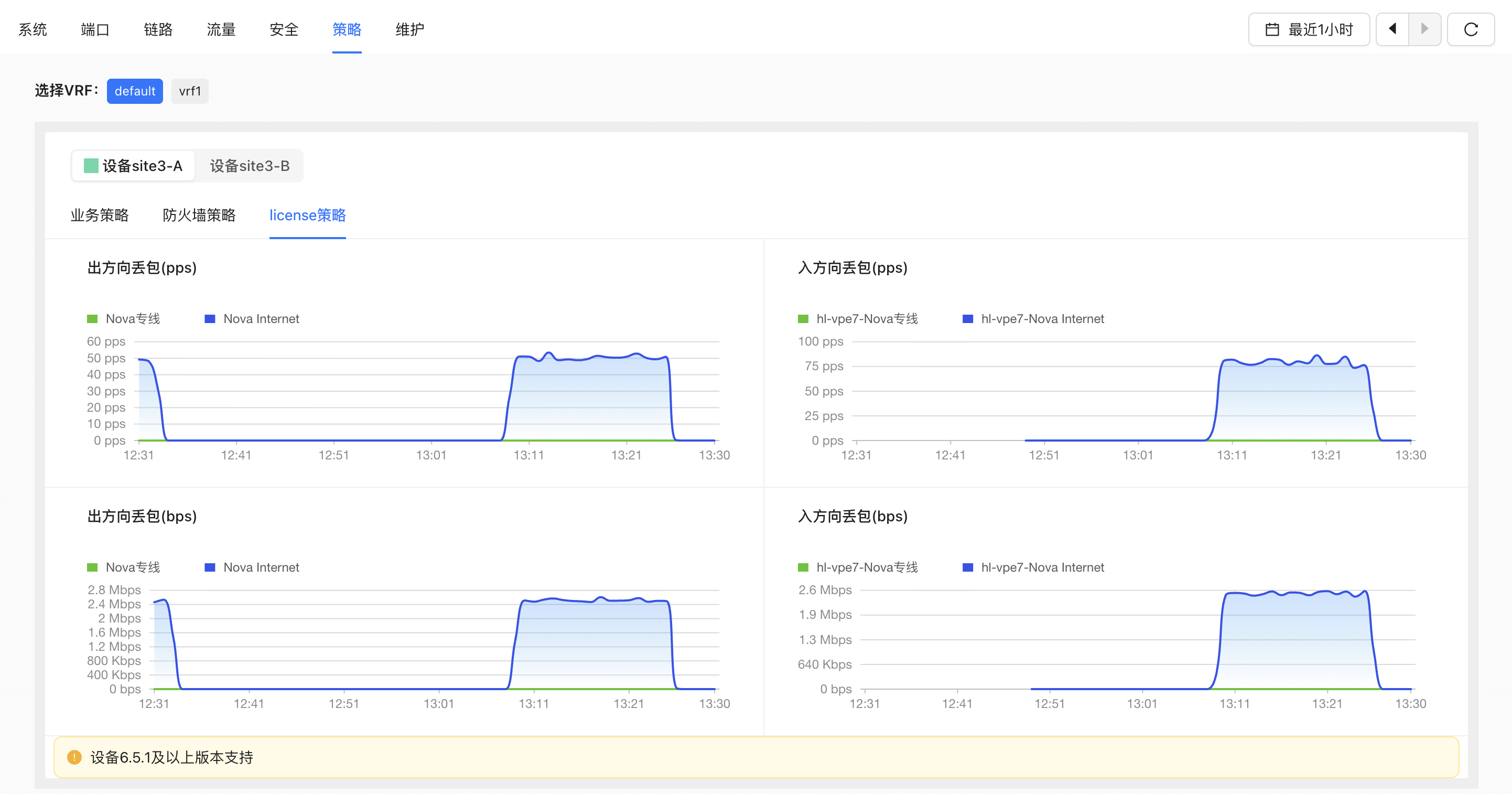Click green square icon on 设备site3-A
This screenshot has height=794, width=1512.
91,166
